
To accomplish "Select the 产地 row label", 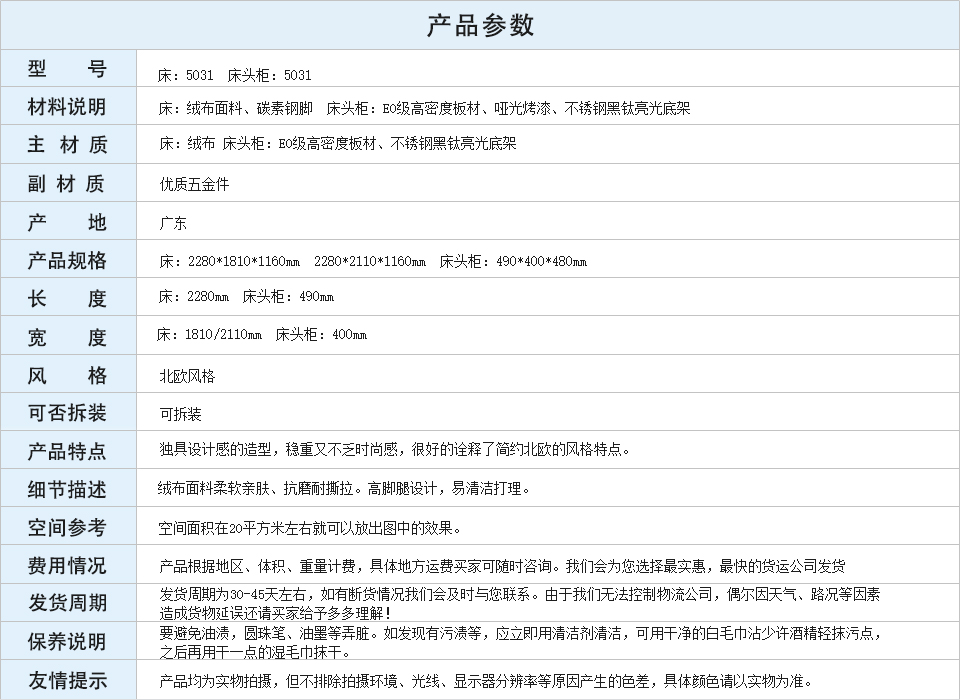I will tap(67, 222).
